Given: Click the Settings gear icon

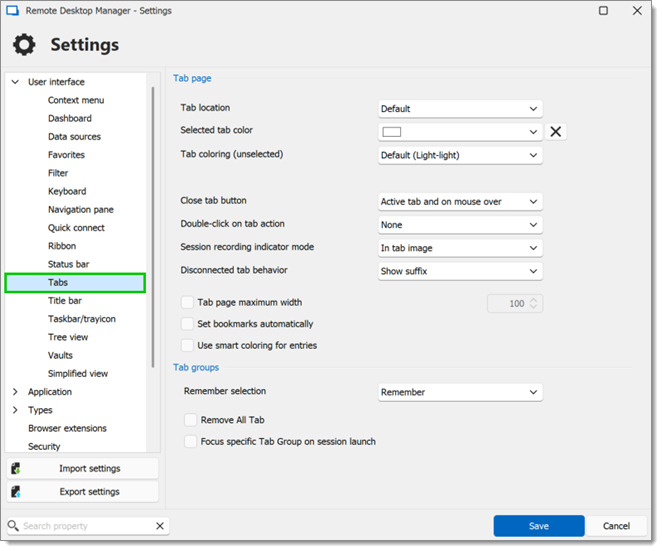Looking at the screenshot, I should click(24, 45).
